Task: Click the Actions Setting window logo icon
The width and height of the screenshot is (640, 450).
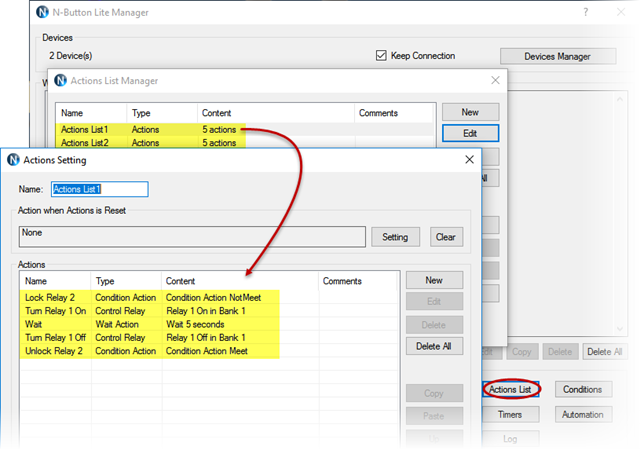Action: (x=13, y=160)
